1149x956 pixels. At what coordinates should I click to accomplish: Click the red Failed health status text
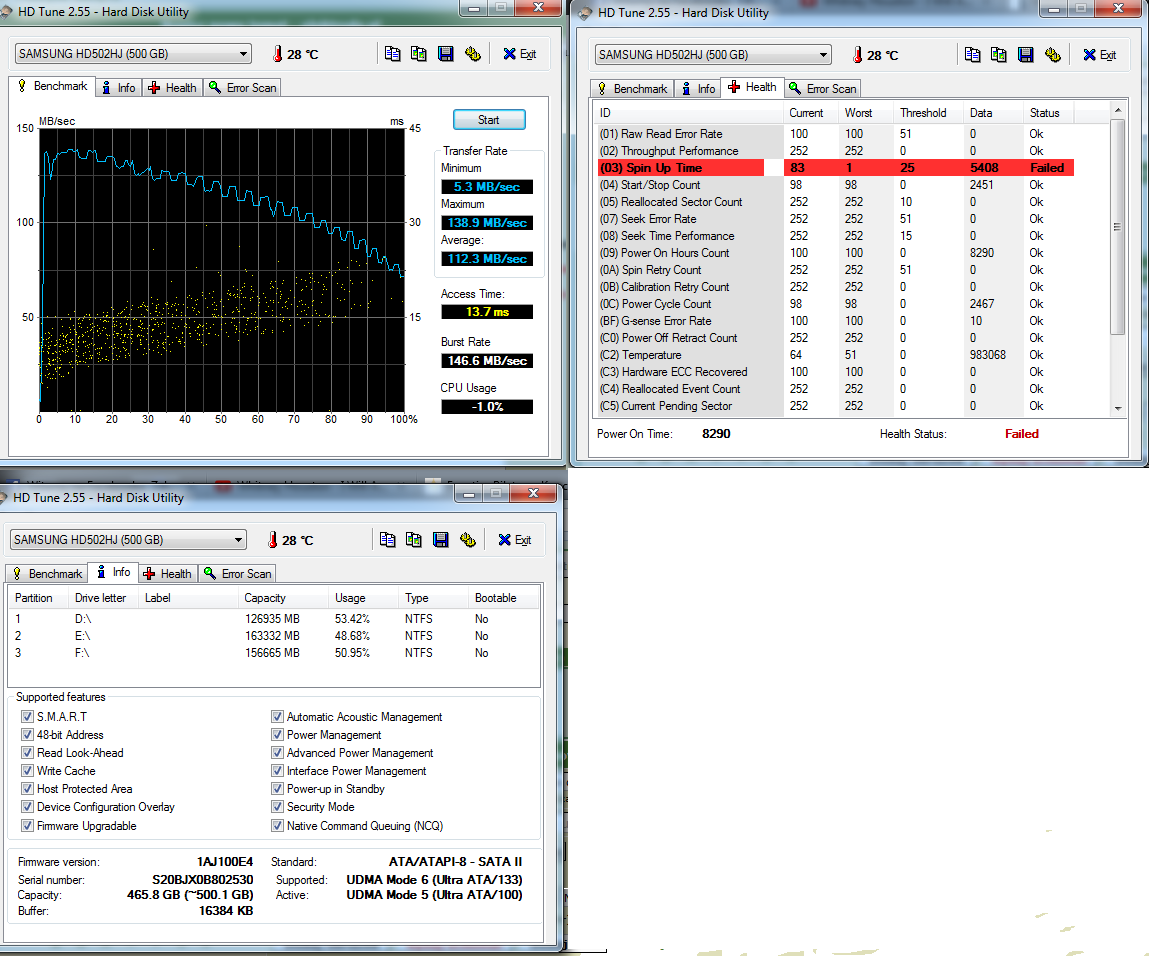[x=1021, y=434]
